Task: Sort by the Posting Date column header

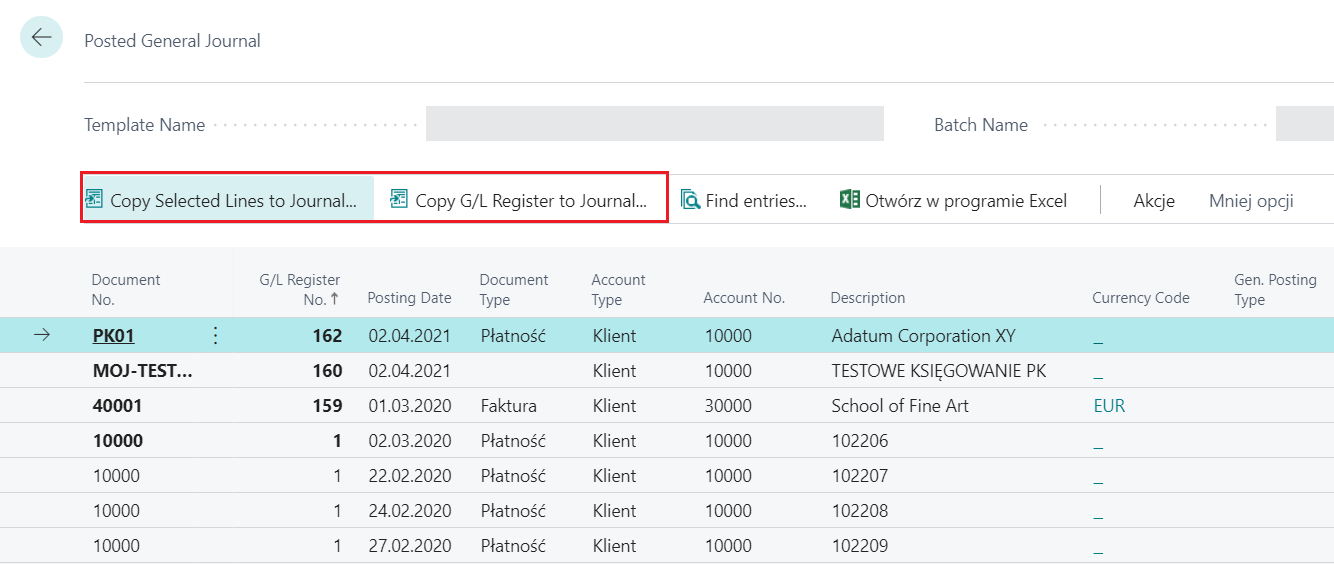Action: (x=409, y=298)
